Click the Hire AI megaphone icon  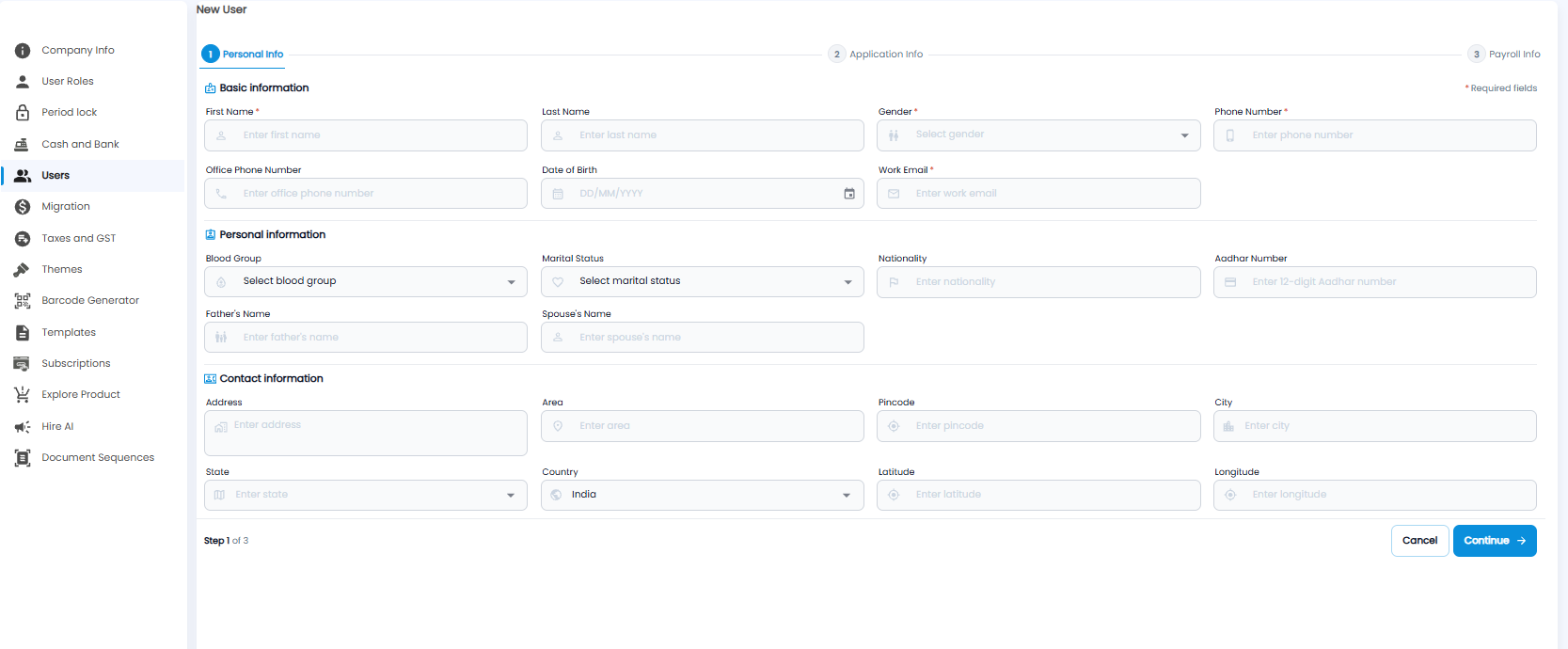coord(23,427)
